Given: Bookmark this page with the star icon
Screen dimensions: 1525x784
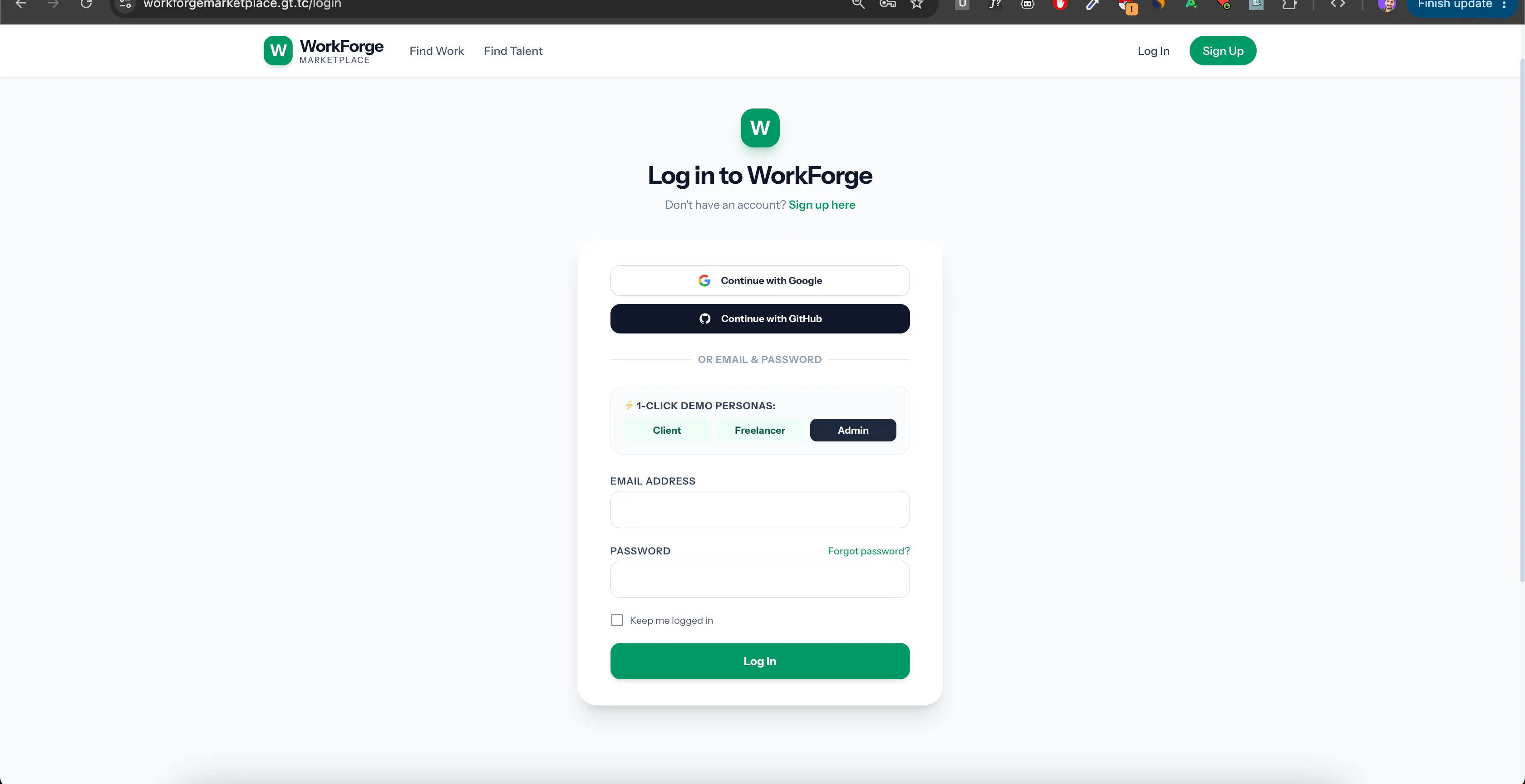Looking at the screenshot, I should (x=917, y=4).
